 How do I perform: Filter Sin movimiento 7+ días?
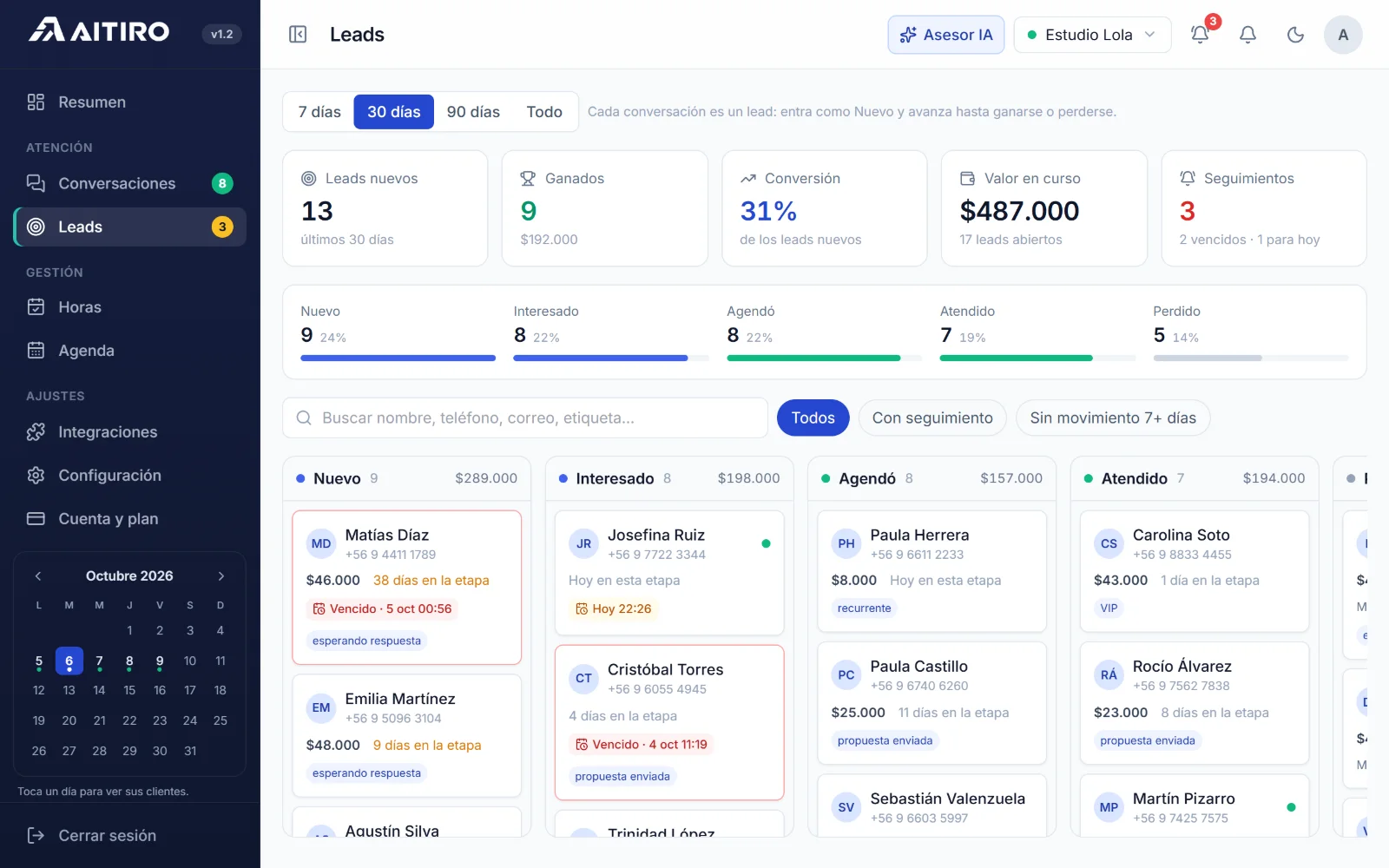point(1113,418)
